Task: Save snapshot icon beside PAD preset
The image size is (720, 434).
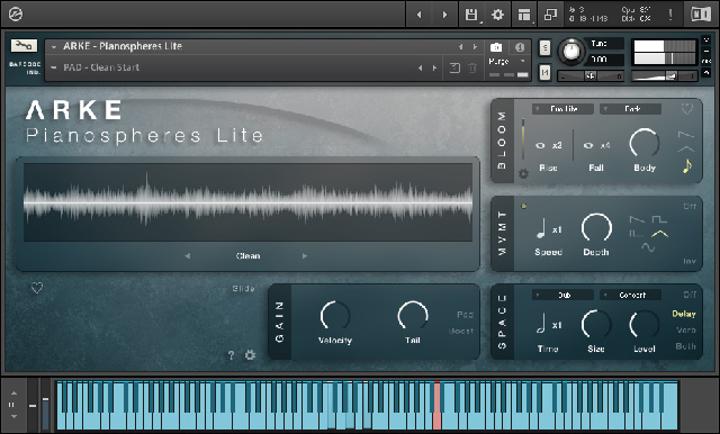Action: 455,68
